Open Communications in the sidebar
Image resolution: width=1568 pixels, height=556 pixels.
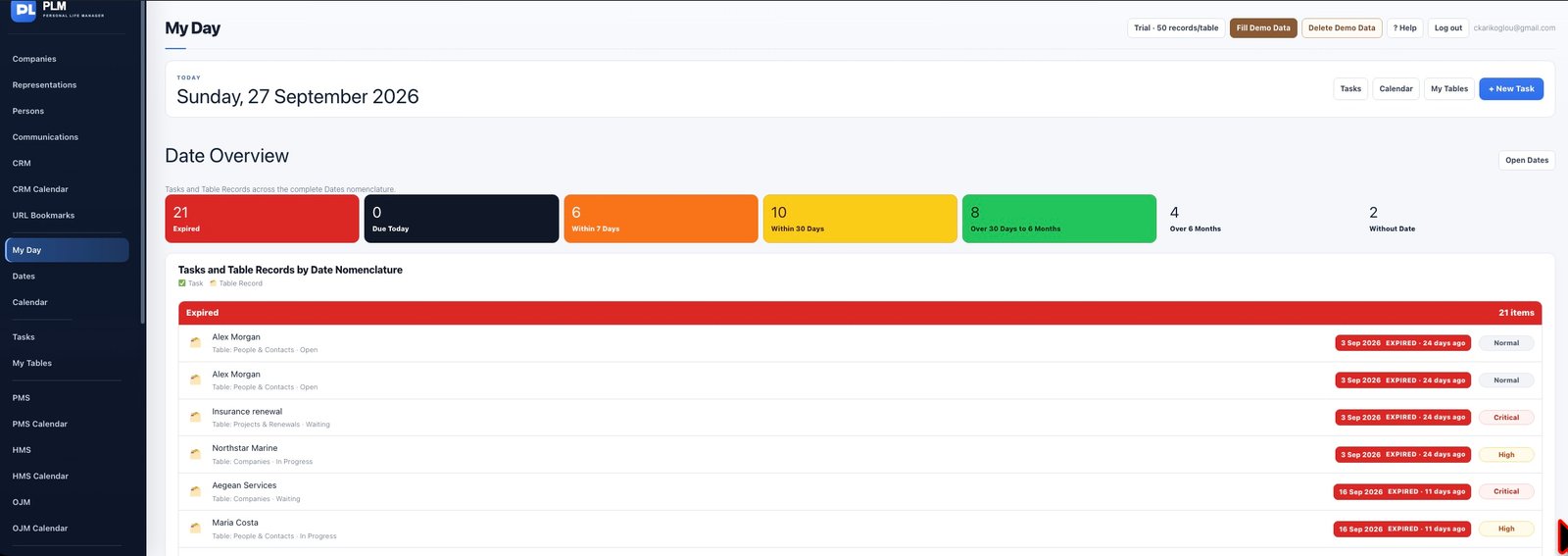45,137
